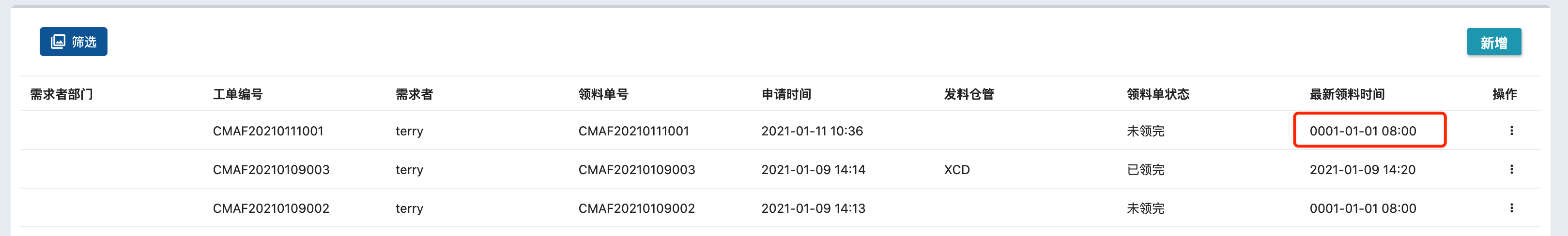The width and height of the screenshot is (1568, 236).
Task: Open actions menu for CMAF20210109003 row
Action: click(x=1511, y=170)
